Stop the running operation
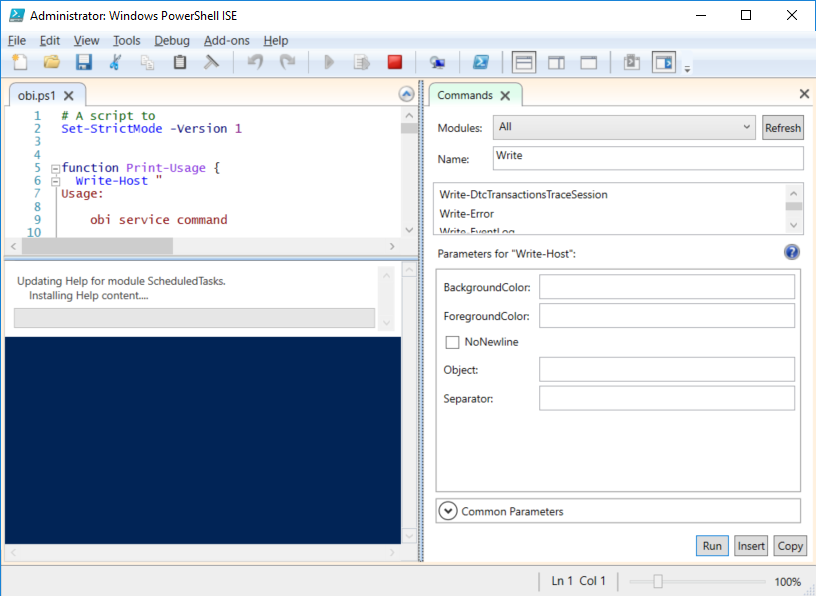The height and width of the screenshot is (596, 816). click(394, 61)
